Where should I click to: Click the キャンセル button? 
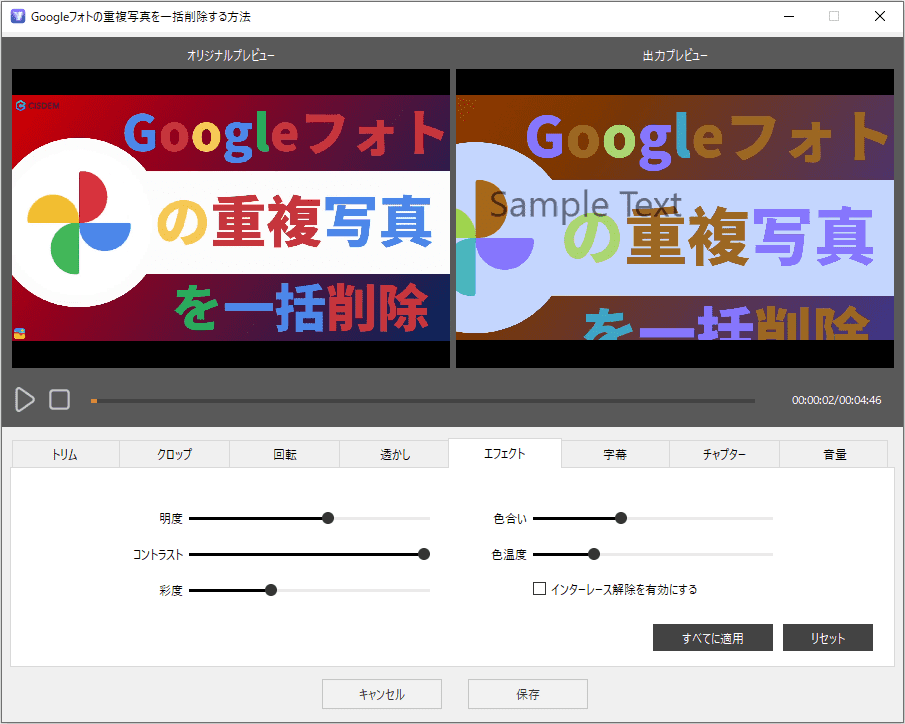tap(381, 694)
